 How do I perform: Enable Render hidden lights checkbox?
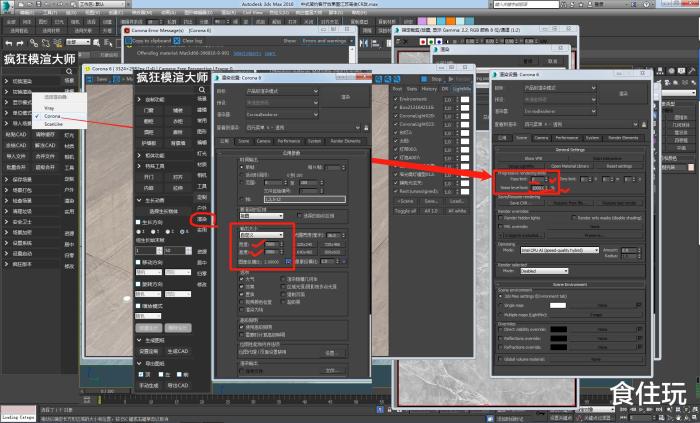click(500, 218)
